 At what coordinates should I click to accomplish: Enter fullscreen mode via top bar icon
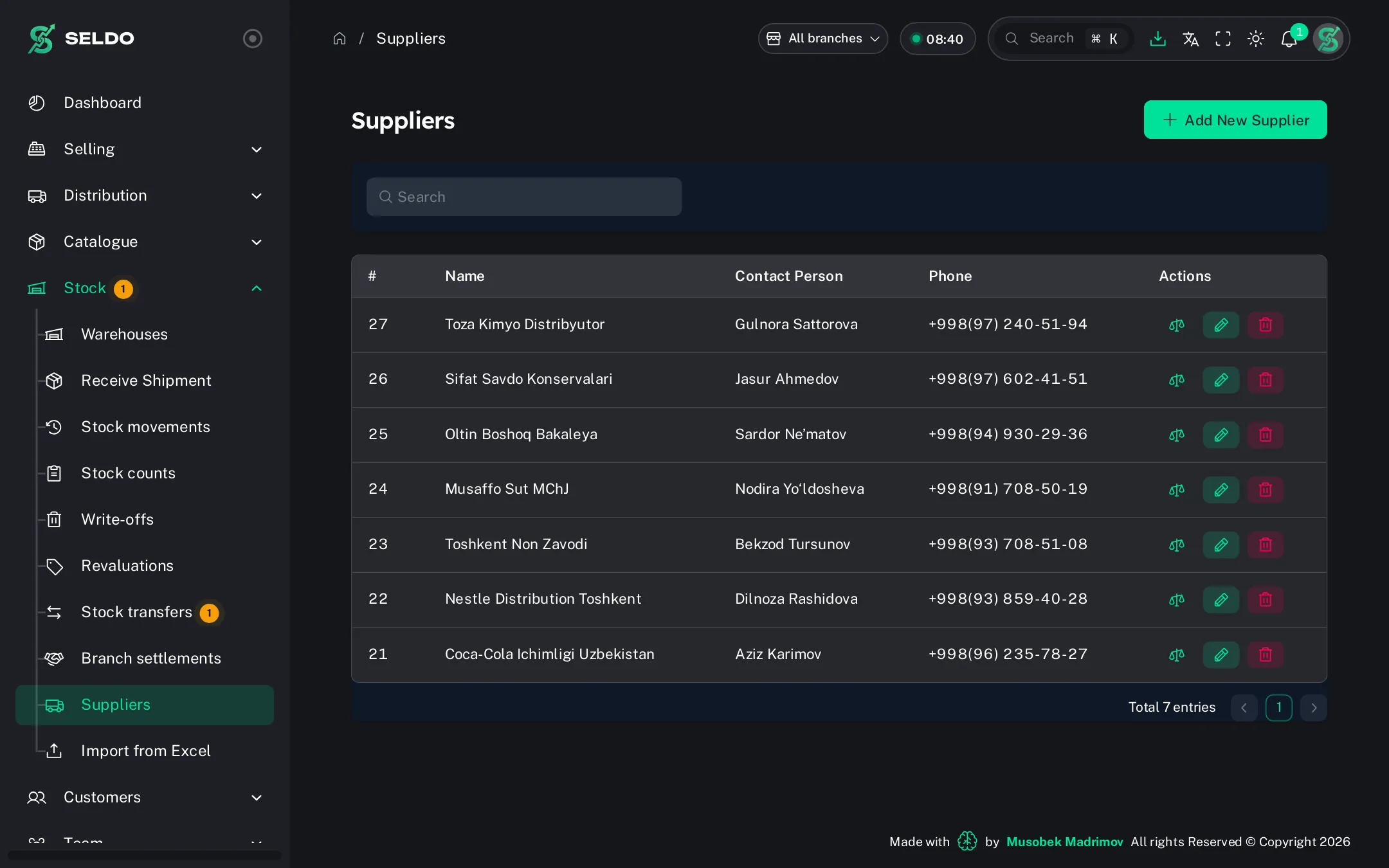click(1223, 39)
